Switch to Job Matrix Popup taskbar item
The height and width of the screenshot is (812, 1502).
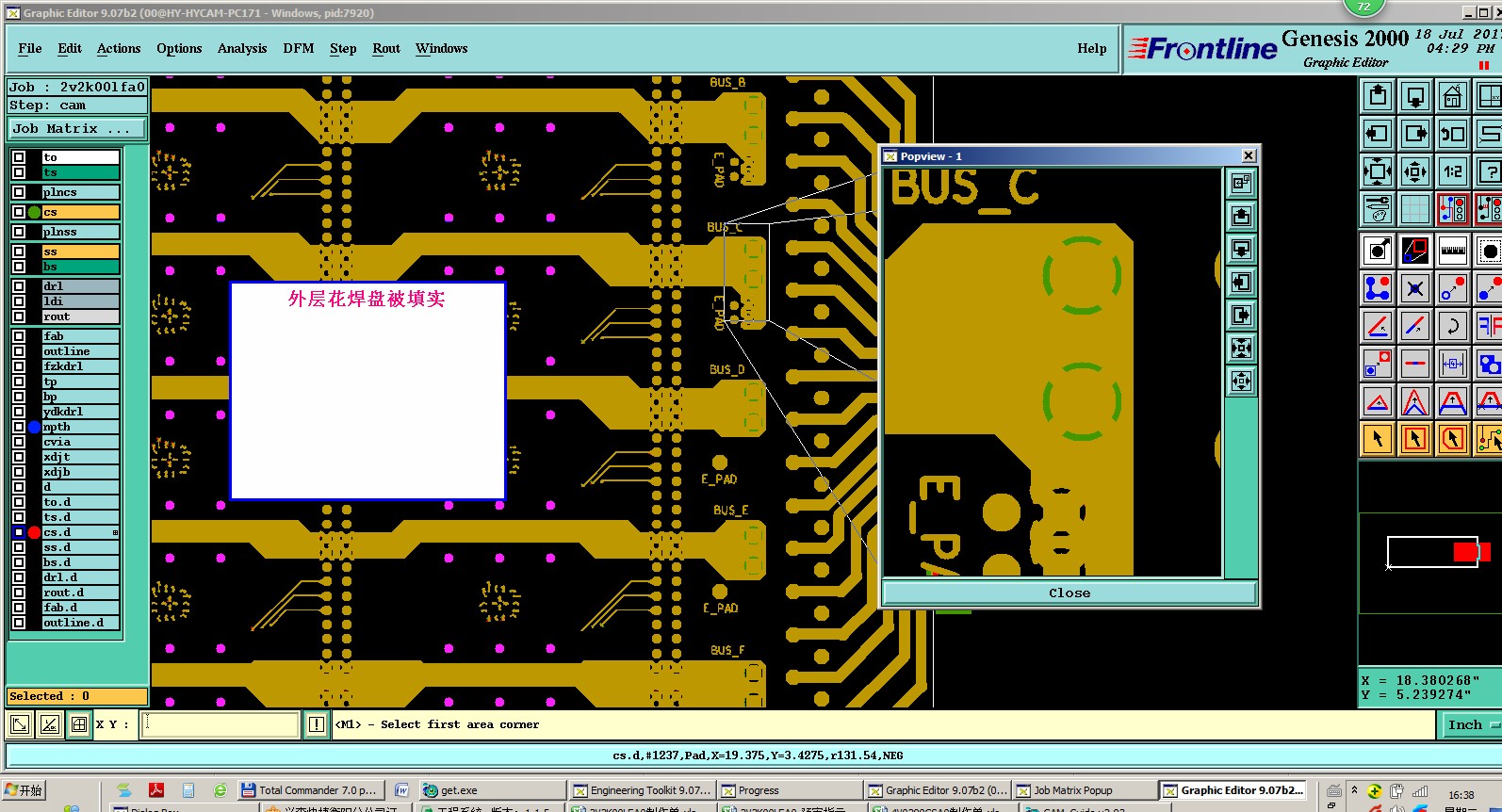click(1084, 790)
